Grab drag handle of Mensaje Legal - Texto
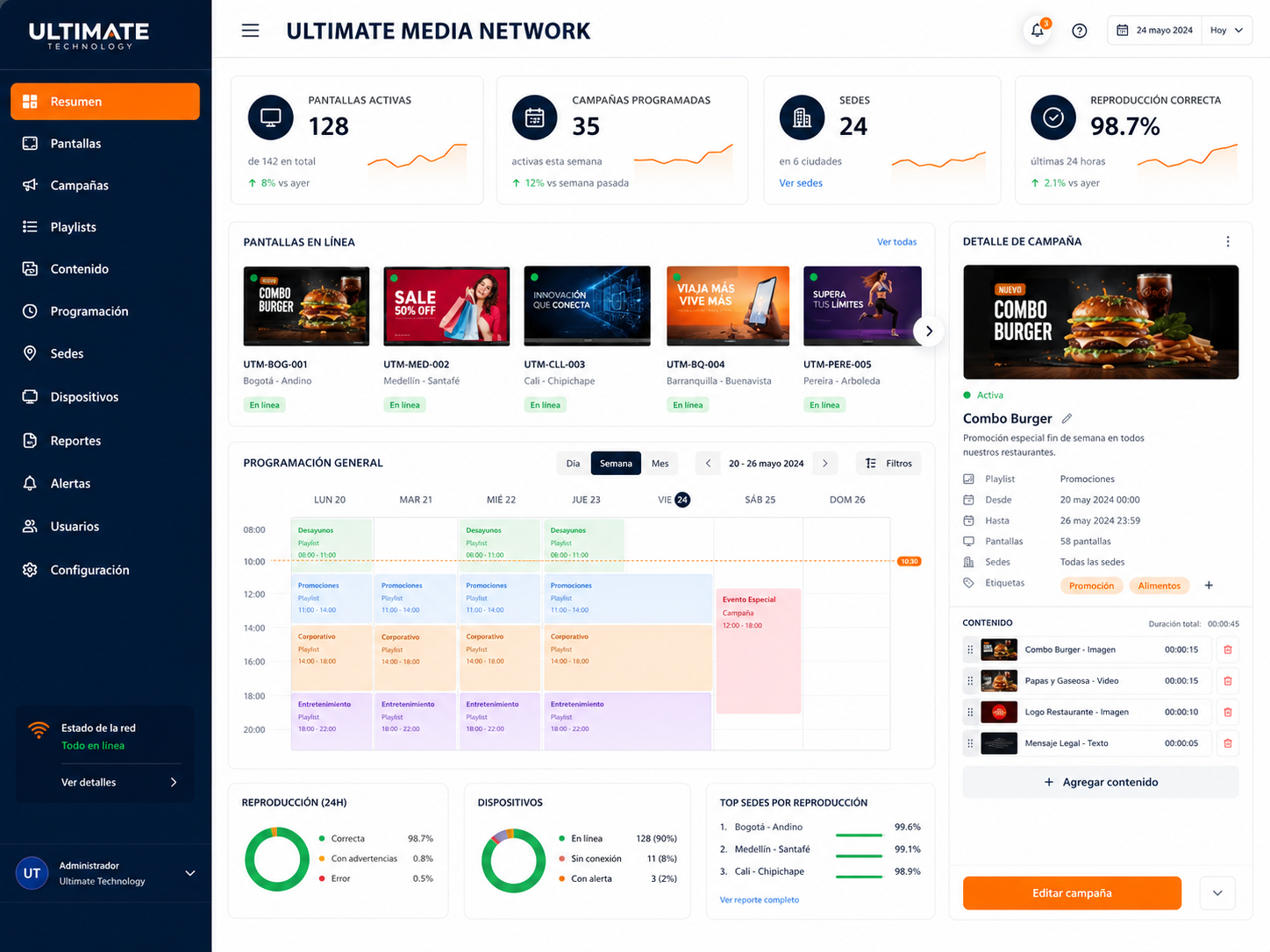The image size is (1270, 952). click(x=970, y=743)
